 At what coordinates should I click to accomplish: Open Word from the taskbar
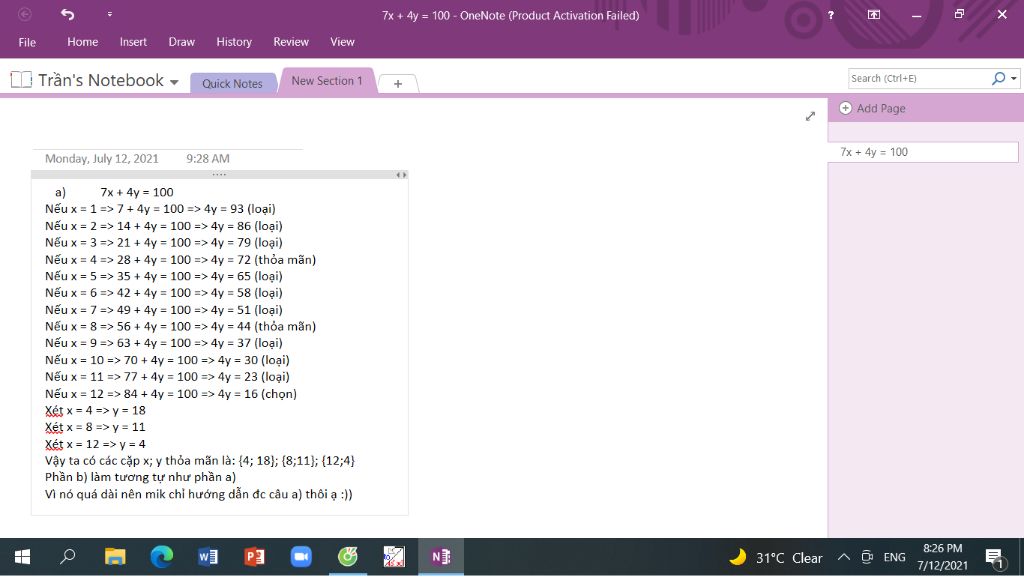[208, 557]
